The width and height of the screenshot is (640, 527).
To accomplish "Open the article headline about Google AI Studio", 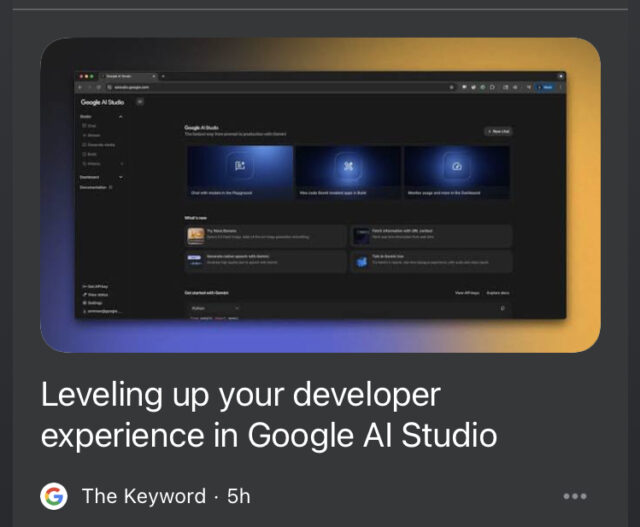I will pos(268,415).
